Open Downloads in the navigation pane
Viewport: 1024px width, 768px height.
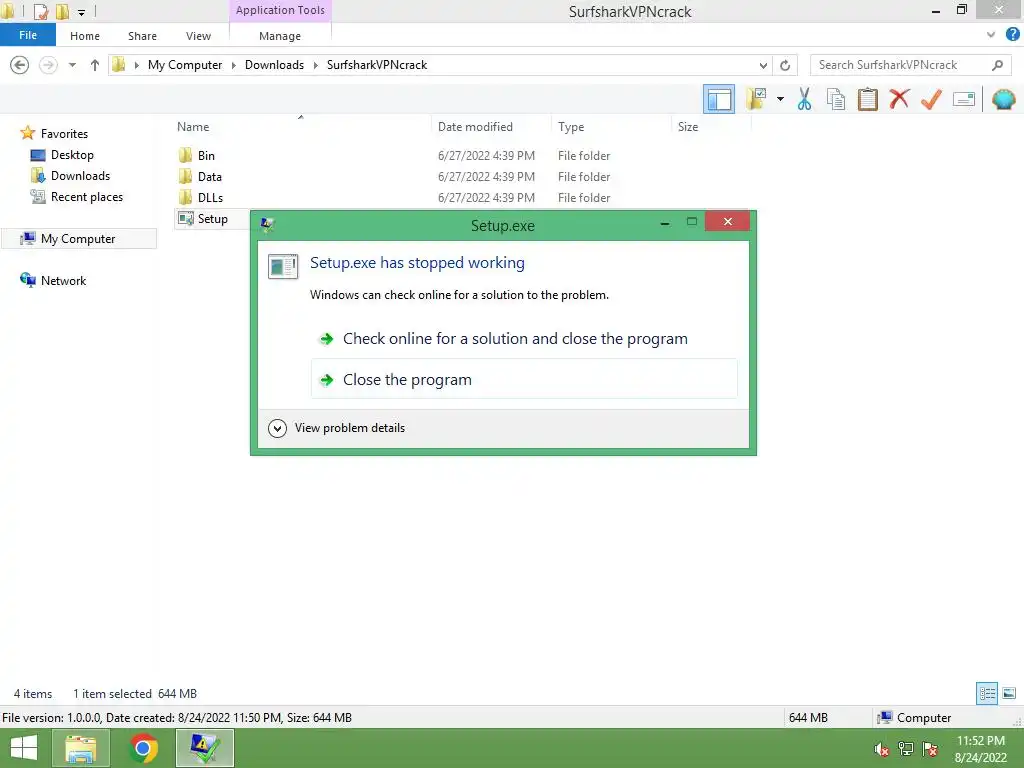(x=80, y=176)
